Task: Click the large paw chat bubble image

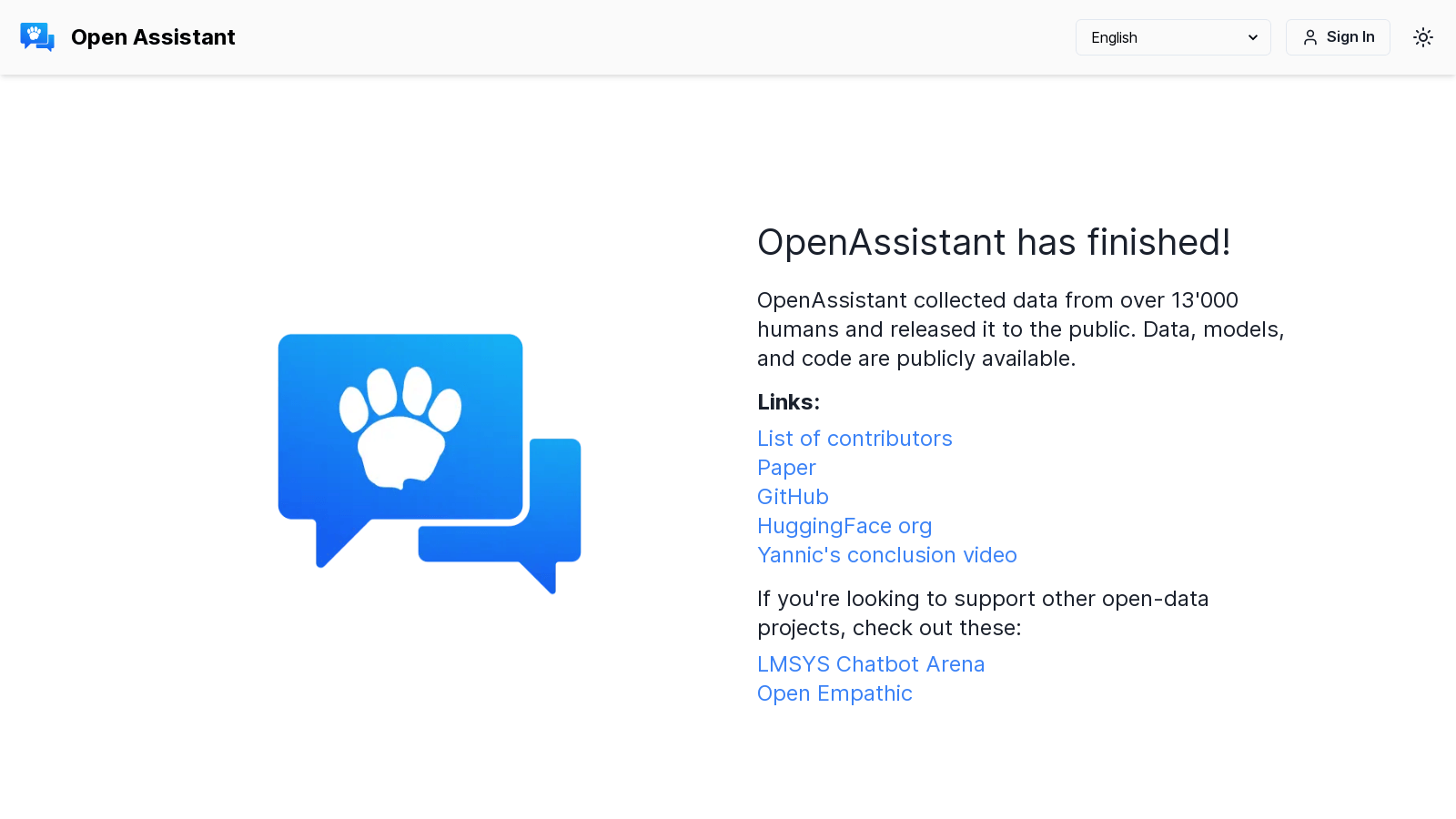Action: (x=430, y=464)
